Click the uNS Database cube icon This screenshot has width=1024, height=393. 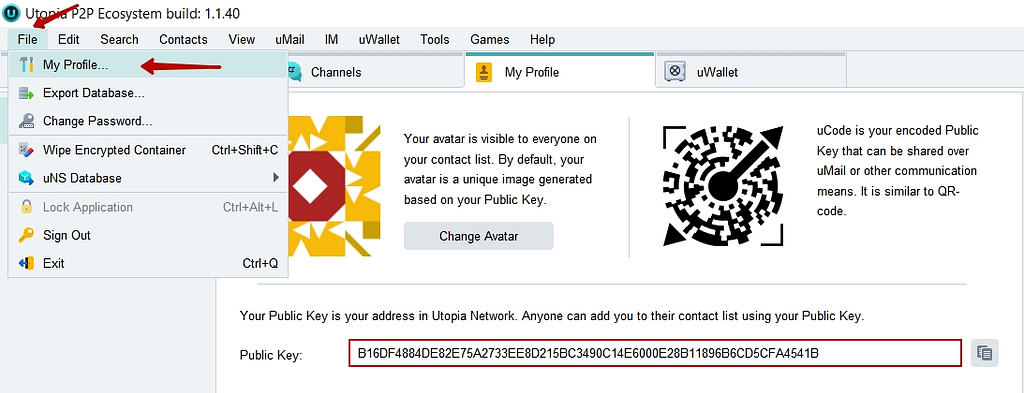27,178
